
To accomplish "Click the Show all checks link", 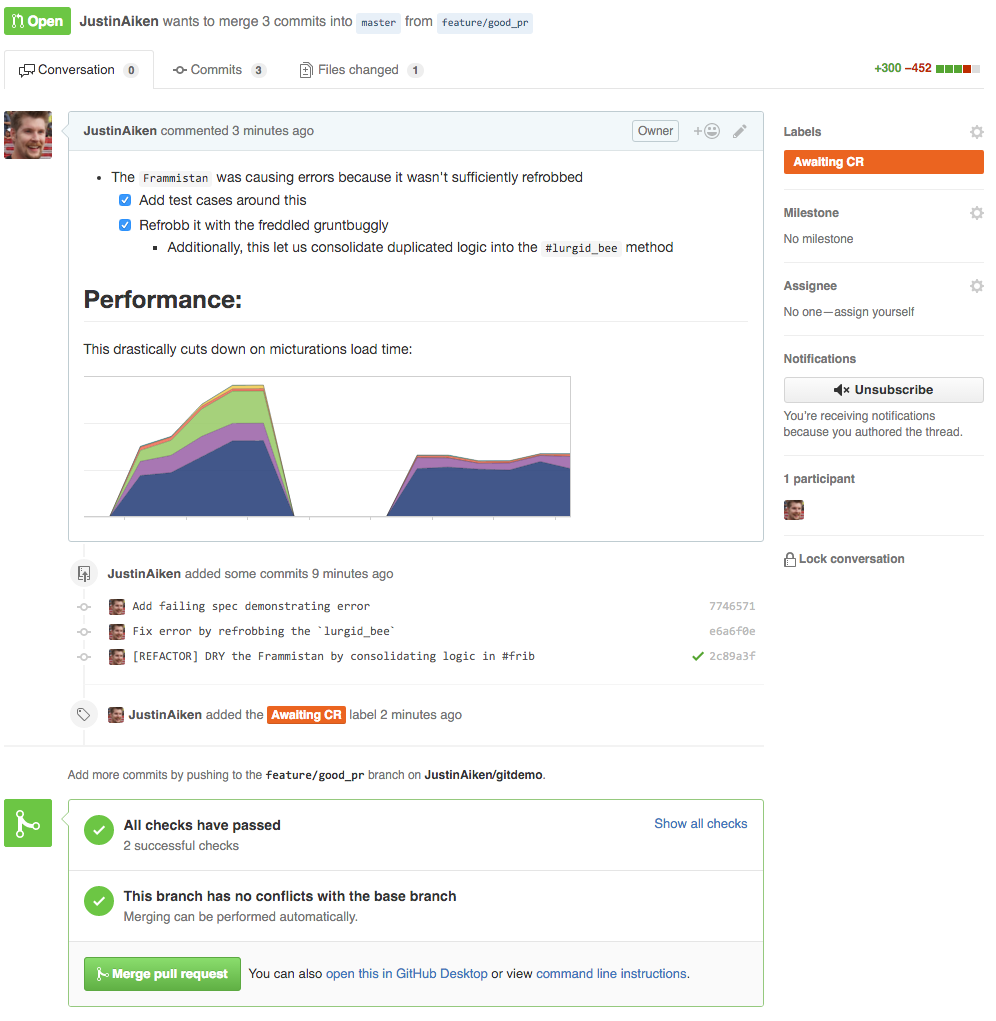I will [700, 824].
